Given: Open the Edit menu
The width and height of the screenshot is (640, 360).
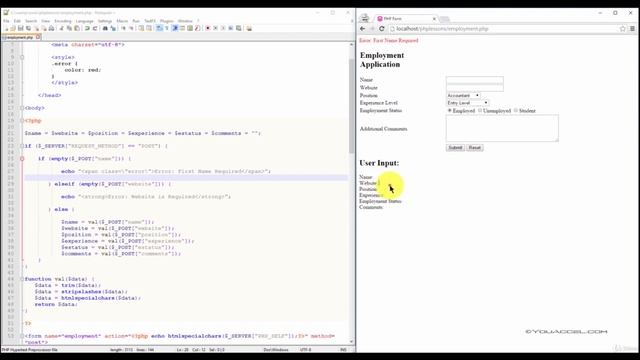Looking at the screenshot, I should tap(17, 21).
